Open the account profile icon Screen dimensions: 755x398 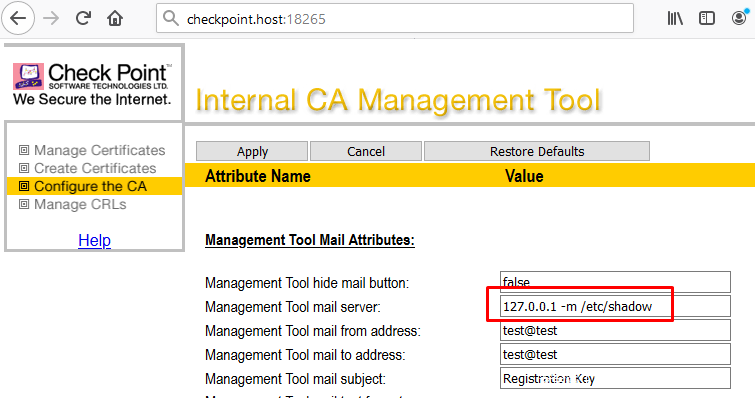(x=739, y=18)
